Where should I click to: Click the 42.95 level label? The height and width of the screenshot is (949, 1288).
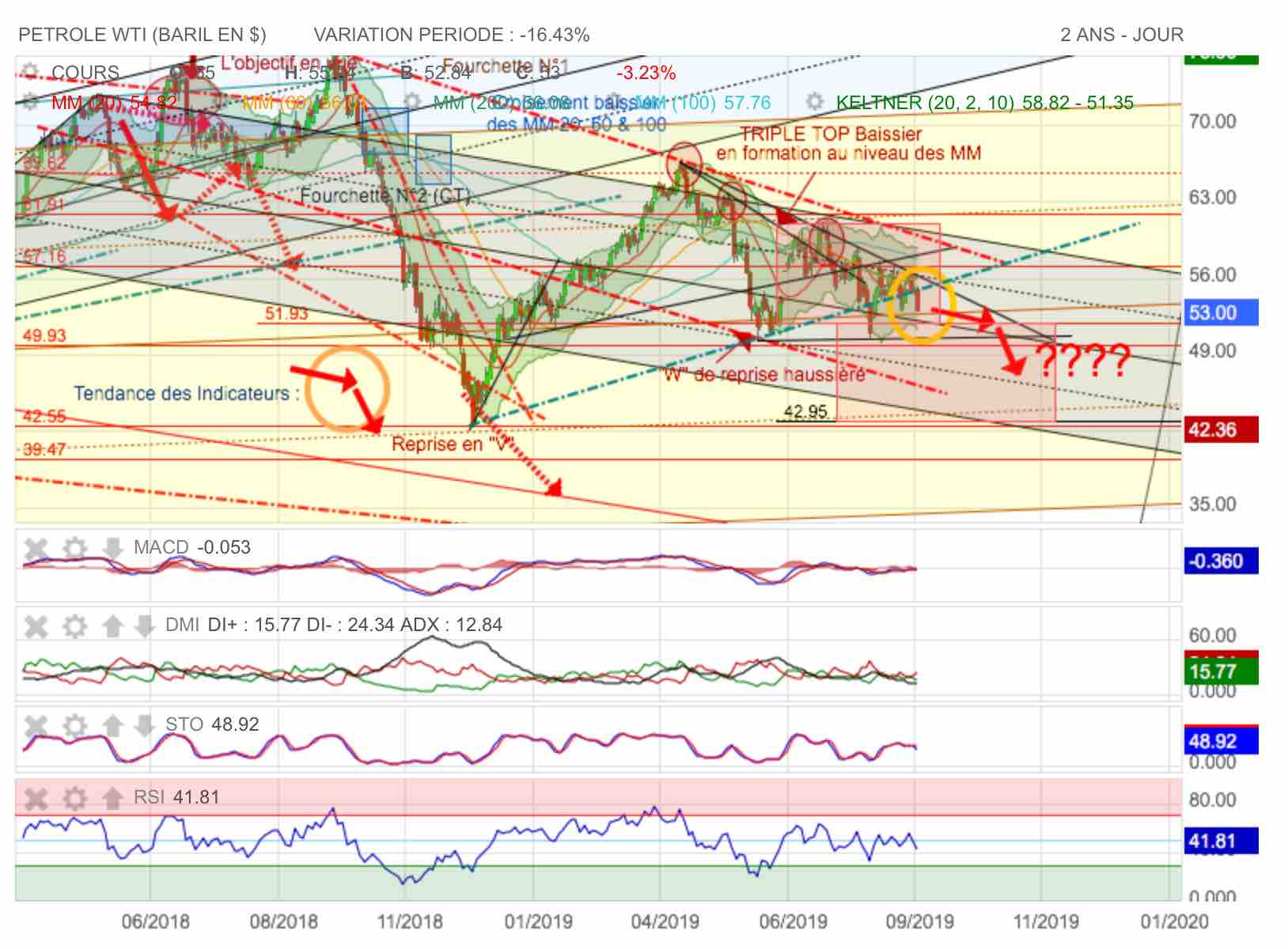[x=805, y=411]
